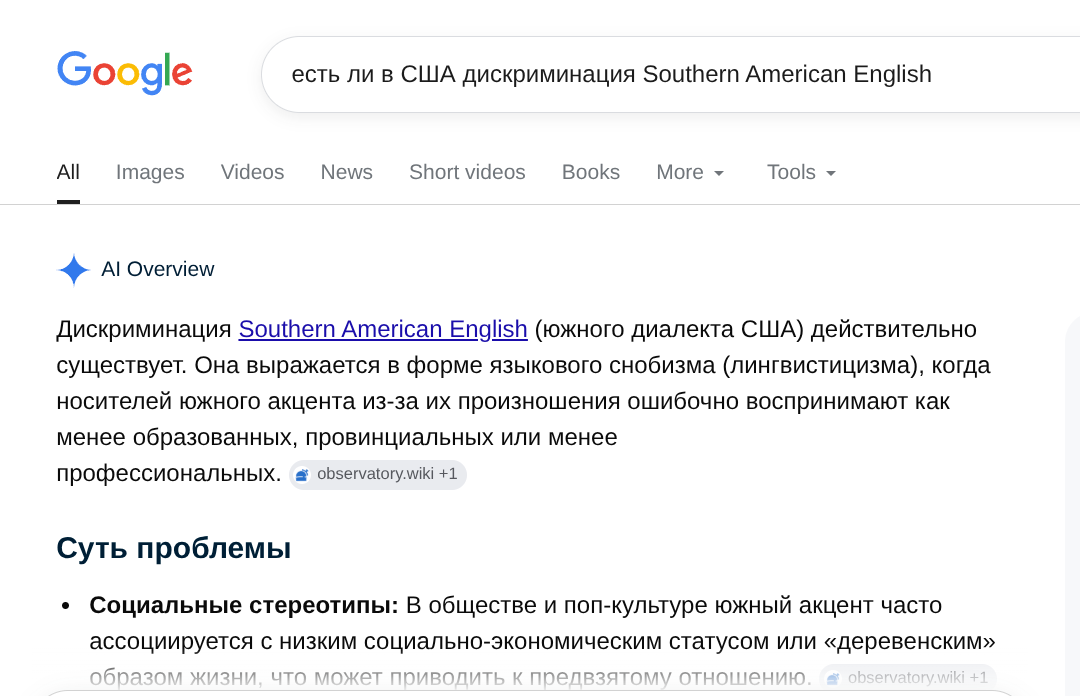
Task: Click the arrow next to Tools
Action: click(831, 174)
